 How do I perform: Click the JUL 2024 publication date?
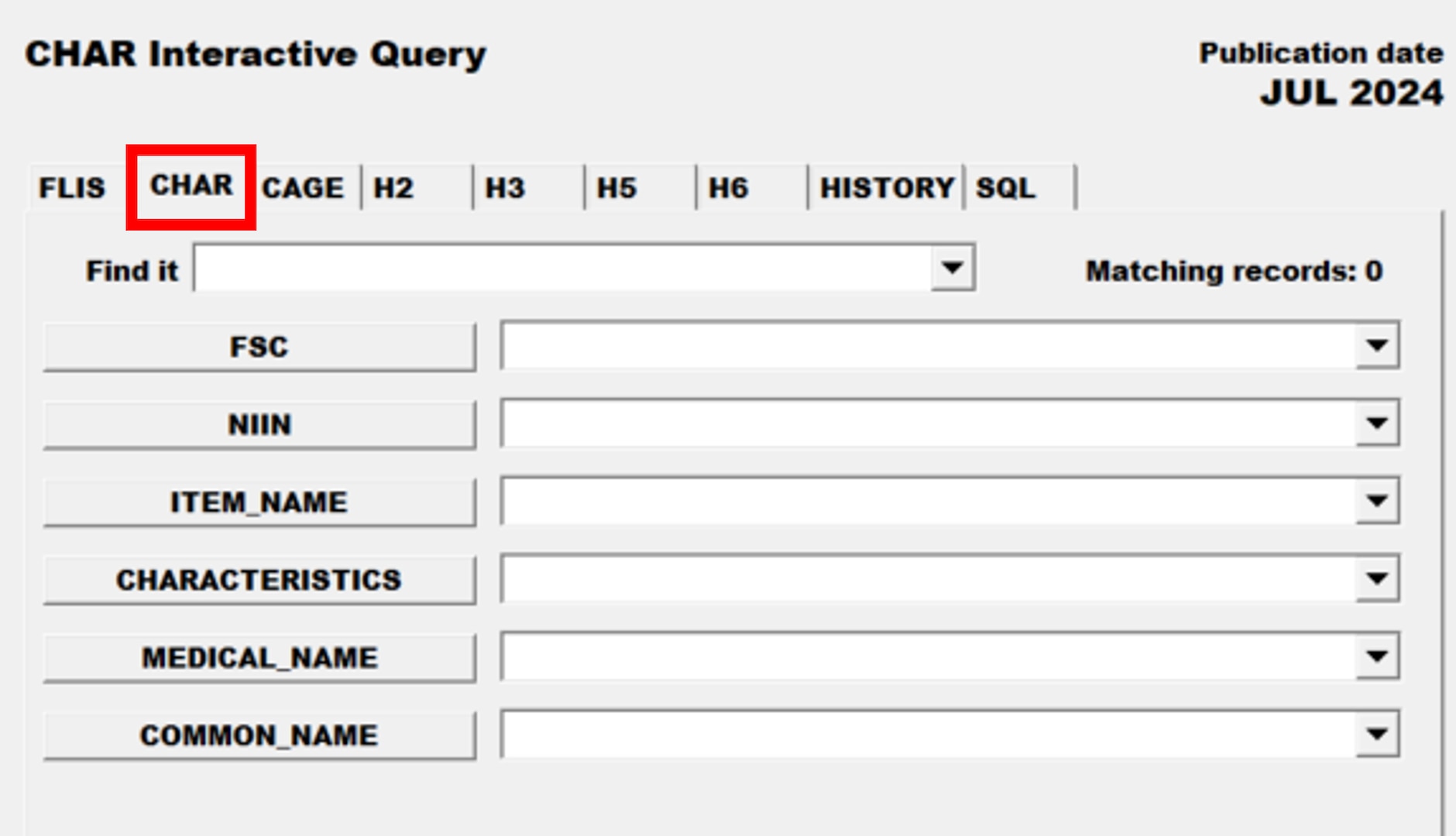pos(1352,93)
